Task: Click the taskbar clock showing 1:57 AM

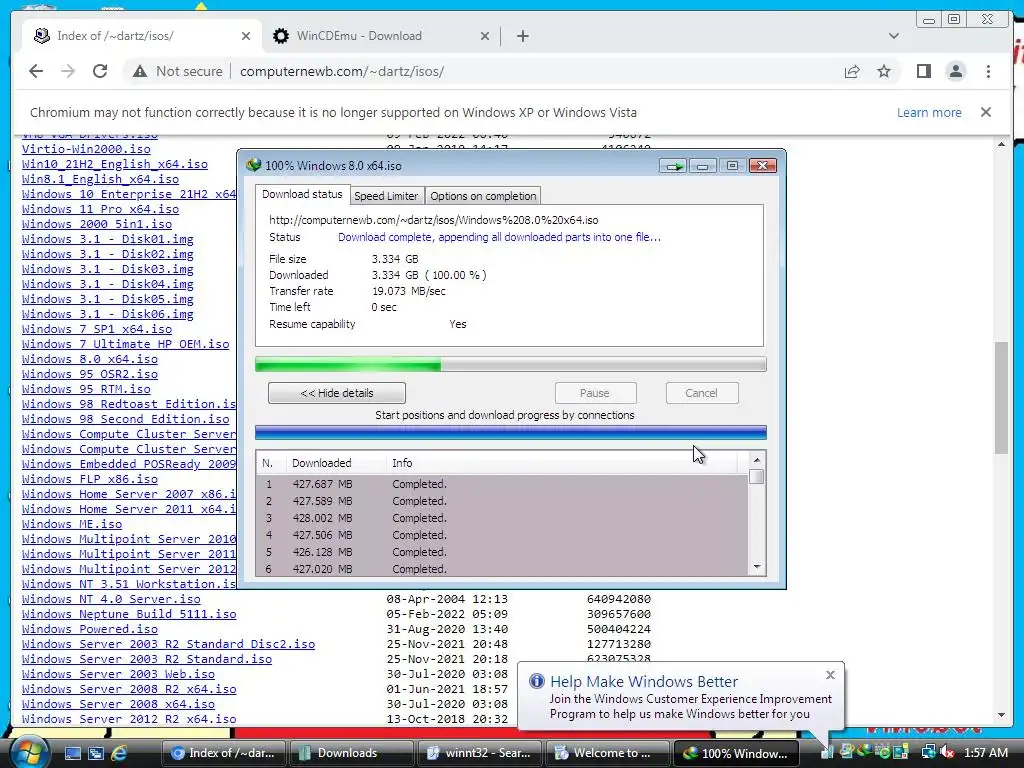Action: pos(985,753)
